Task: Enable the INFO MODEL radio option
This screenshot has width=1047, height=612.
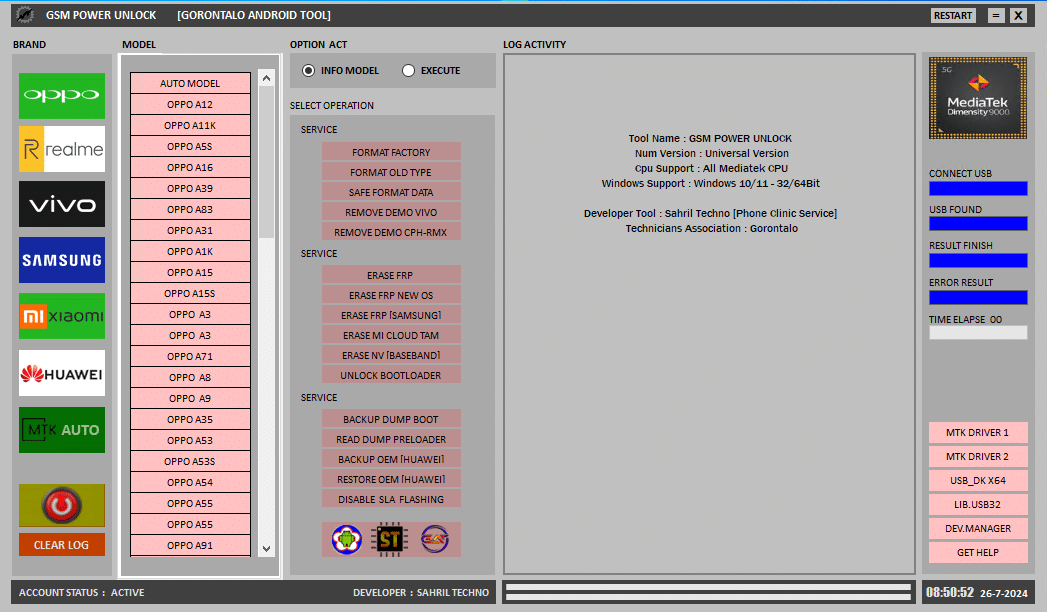Action: pyautogui.click(x=340, y=71)
